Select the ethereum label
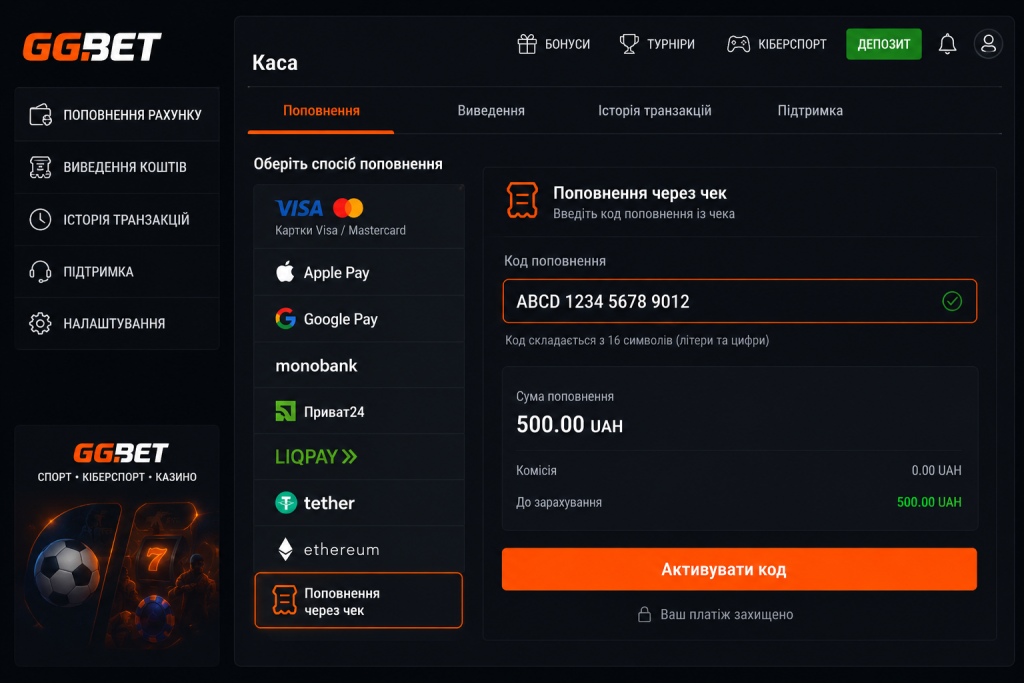Viewport: 1024px width, 683px height. point(342,550)
